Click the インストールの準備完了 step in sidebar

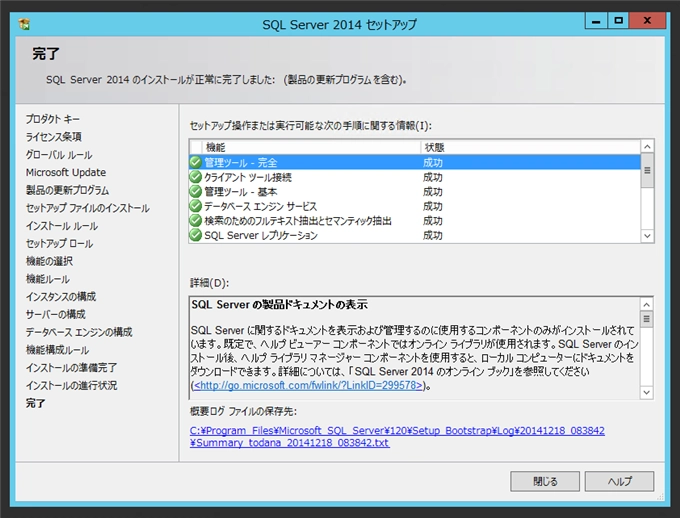(71, 367)
